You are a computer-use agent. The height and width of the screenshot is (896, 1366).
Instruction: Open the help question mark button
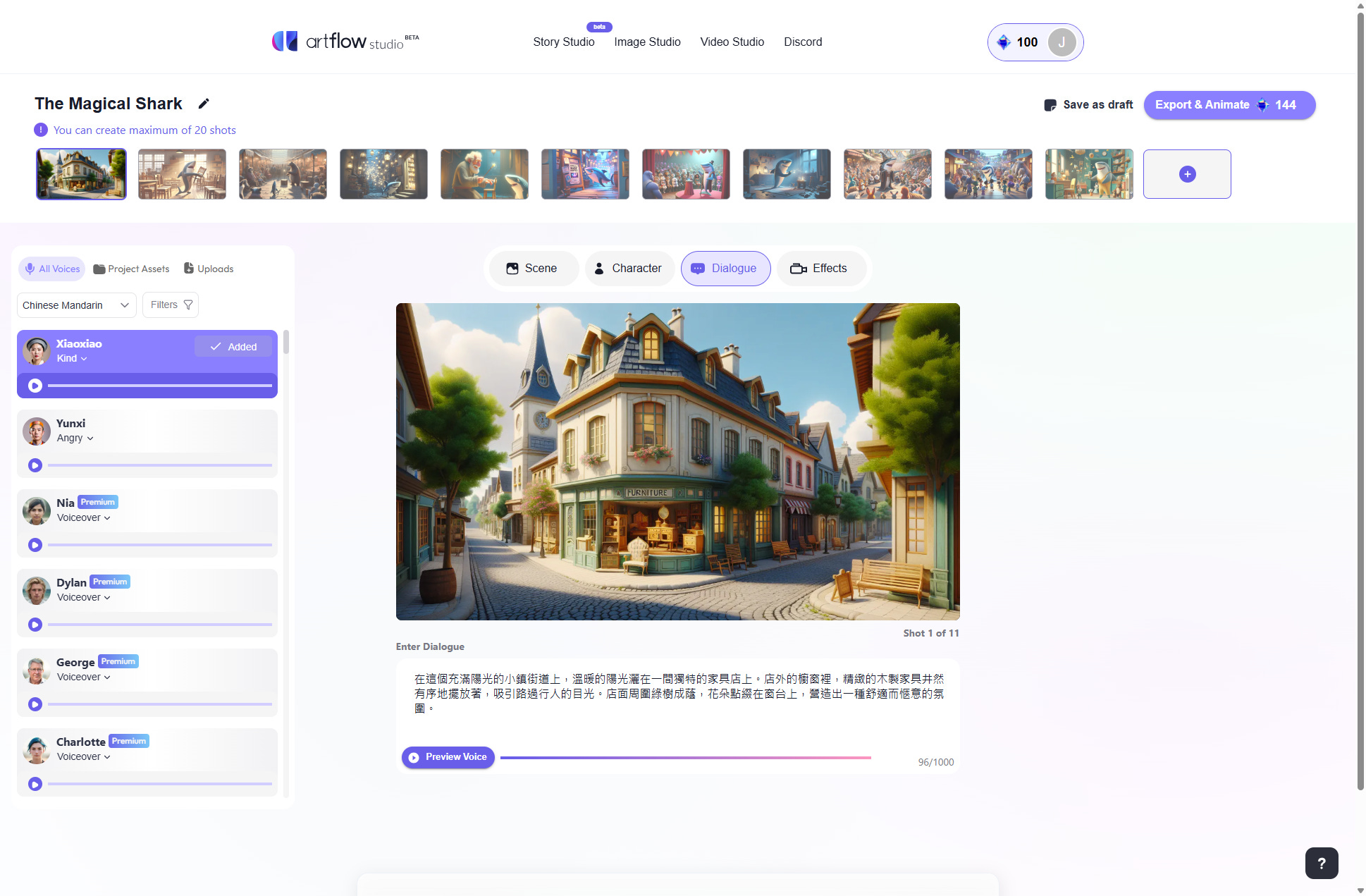click(x=1321, y=863)
